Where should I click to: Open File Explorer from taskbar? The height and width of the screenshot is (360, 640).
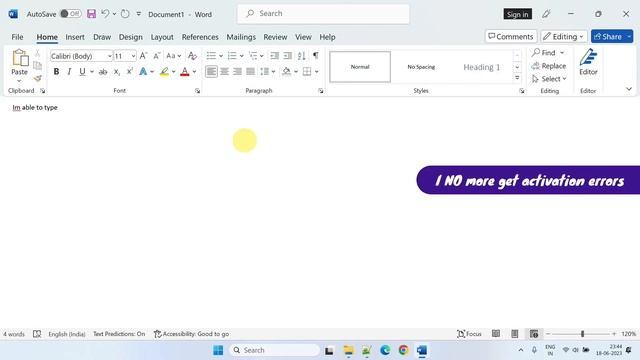[x=348, y=350]
